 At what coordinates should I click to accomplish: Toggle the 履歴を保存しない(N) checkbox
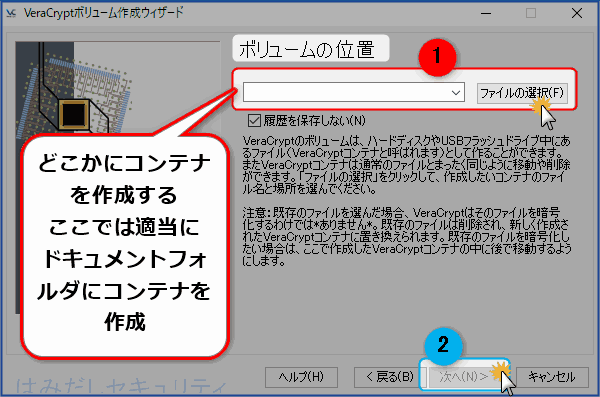[254, 121]
